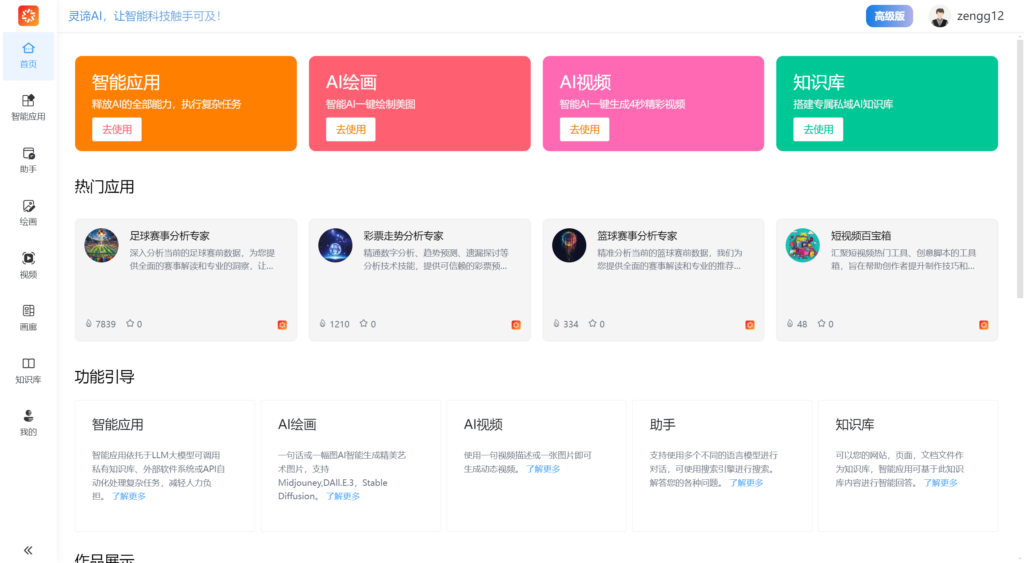
Task: Open 知识库 in the sidebar
Action: (x=28, y=371)
